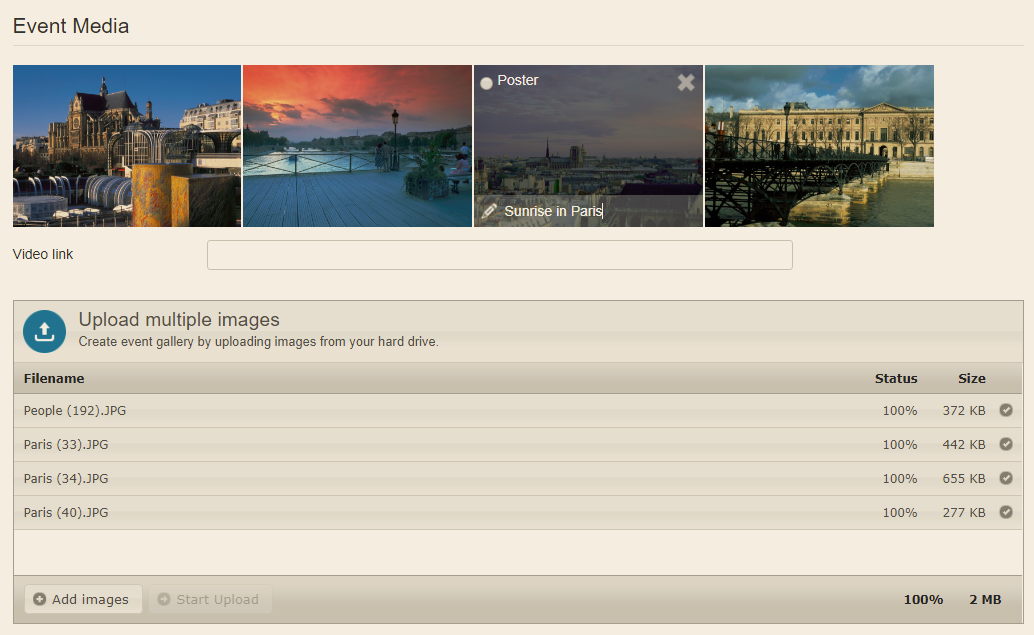This screenshot has height=635, width=1034.
Task: Click checkmark icon for Paris (40).JPG
Action: coord(1006,512)
